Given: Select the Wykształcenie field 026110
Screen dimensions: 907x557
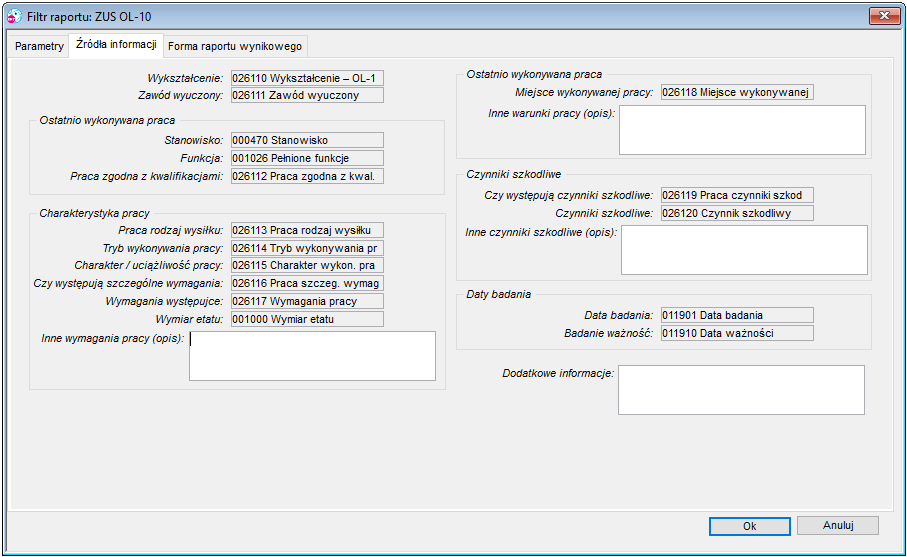Looking at the screenshot, I should click(x=307, y=78).
